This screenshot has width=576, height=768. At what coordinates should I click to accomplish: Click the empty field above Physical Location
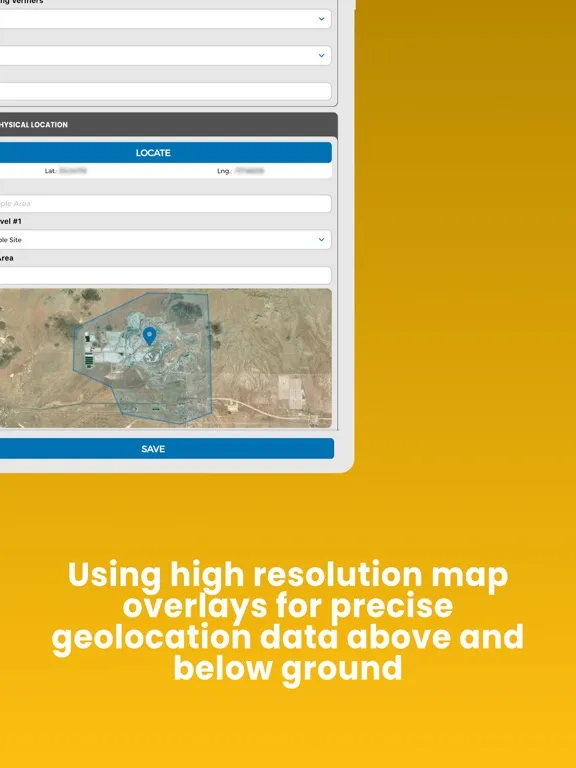(x=166, y=92)
